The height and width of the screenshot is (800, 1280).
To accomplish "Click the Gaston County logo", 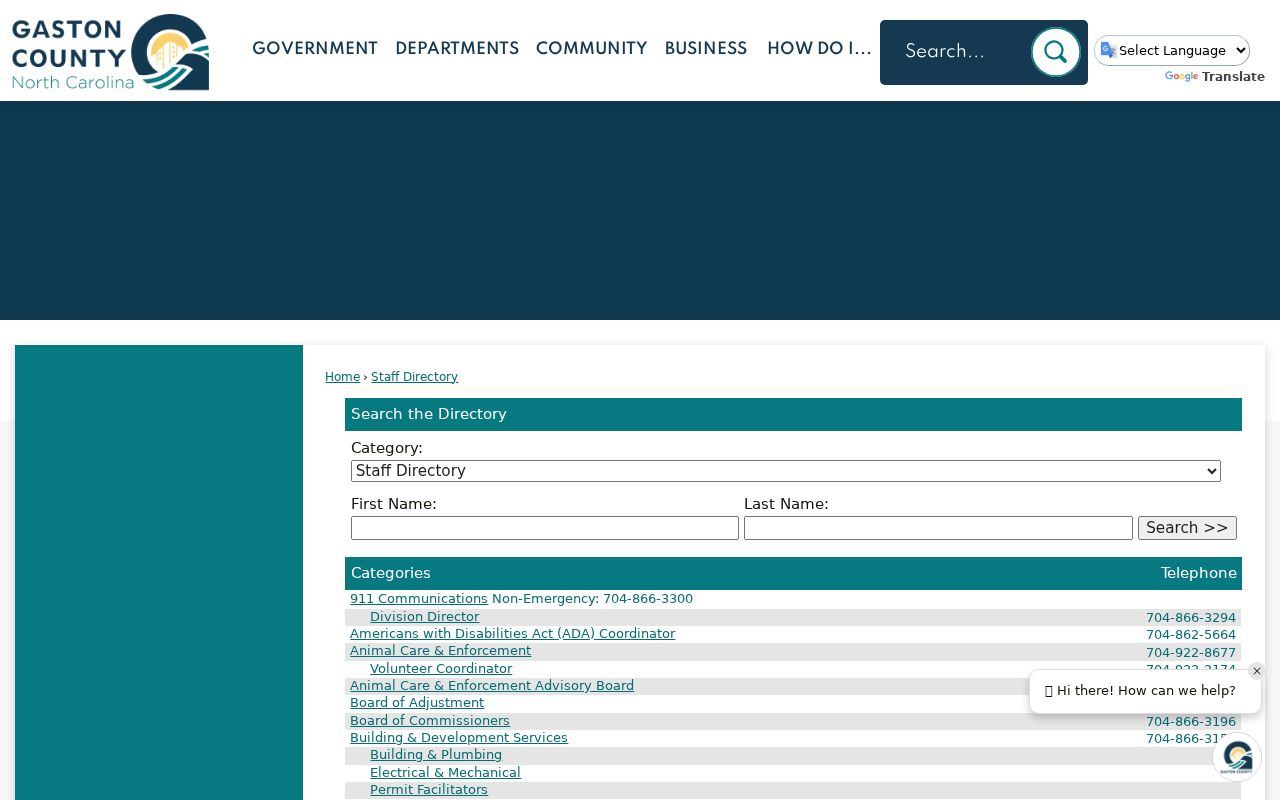I will coord(110,52).
